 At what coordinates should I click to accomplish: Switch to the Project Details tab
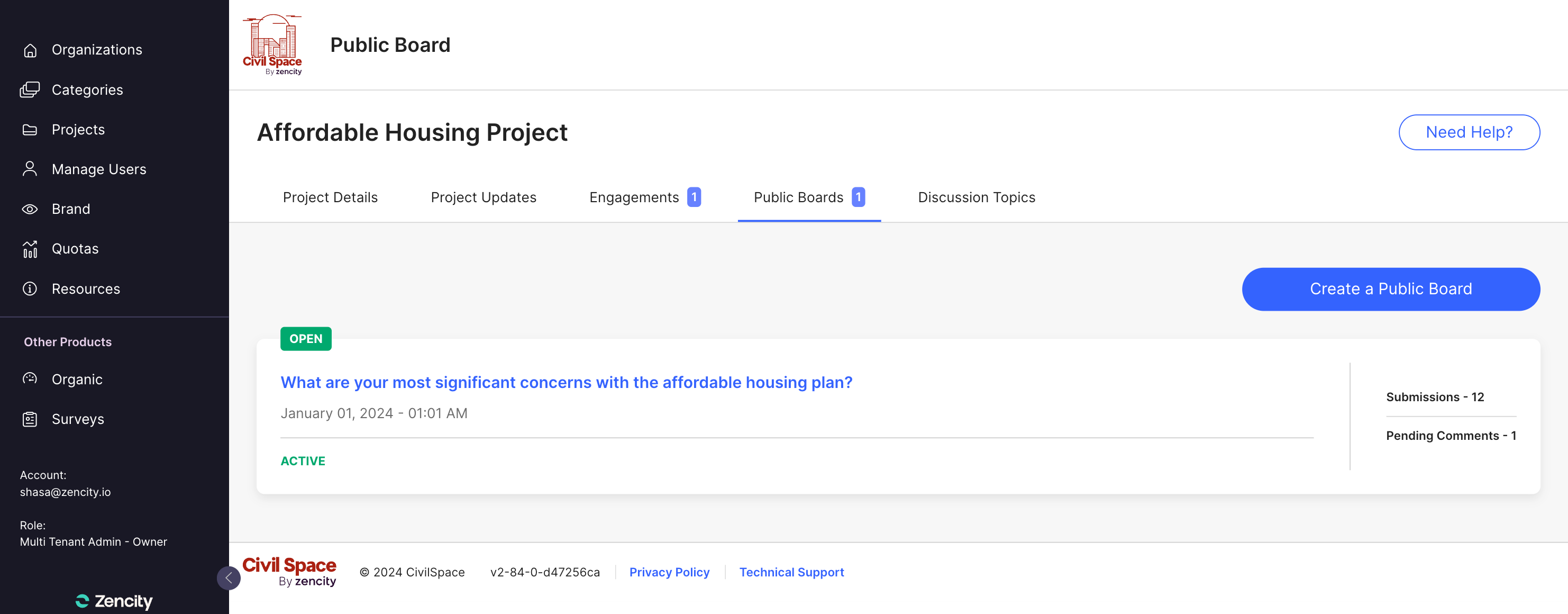(330, 197)
